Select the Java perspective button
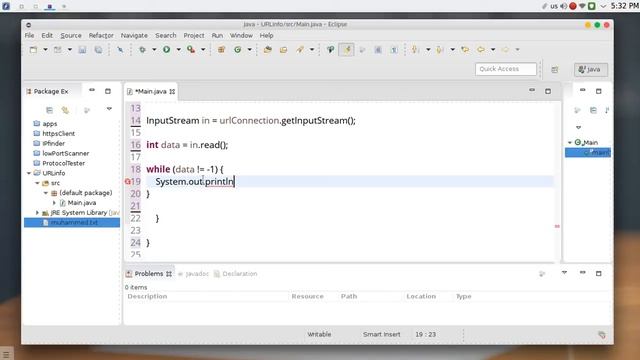The width and height of the screenshot is (640, 360). pos(591,69)
